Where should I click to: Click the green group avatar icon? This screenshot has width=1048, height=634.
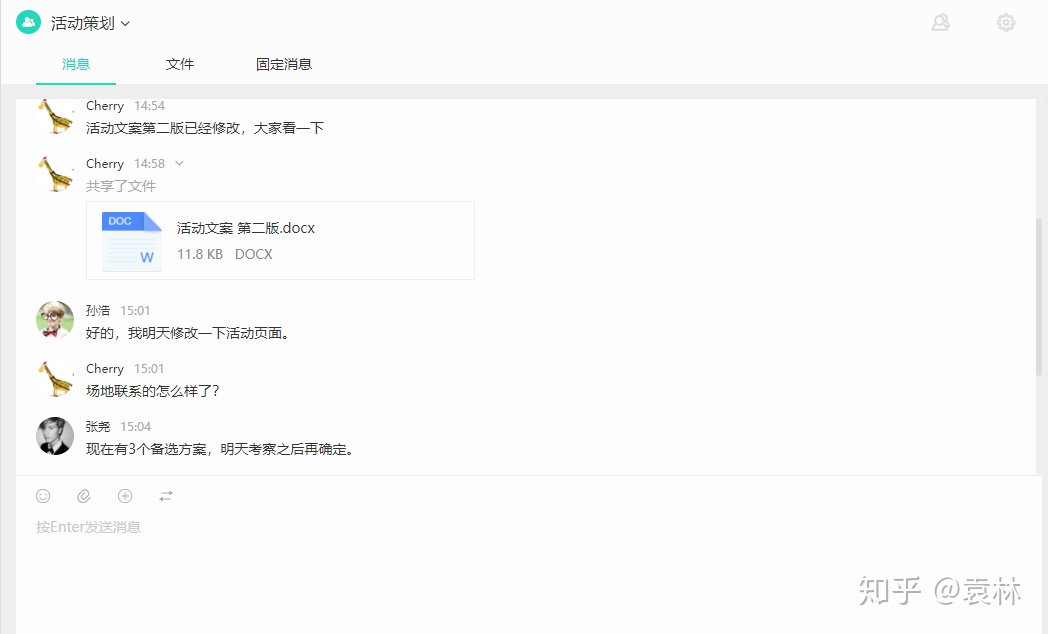coord(29,22)
